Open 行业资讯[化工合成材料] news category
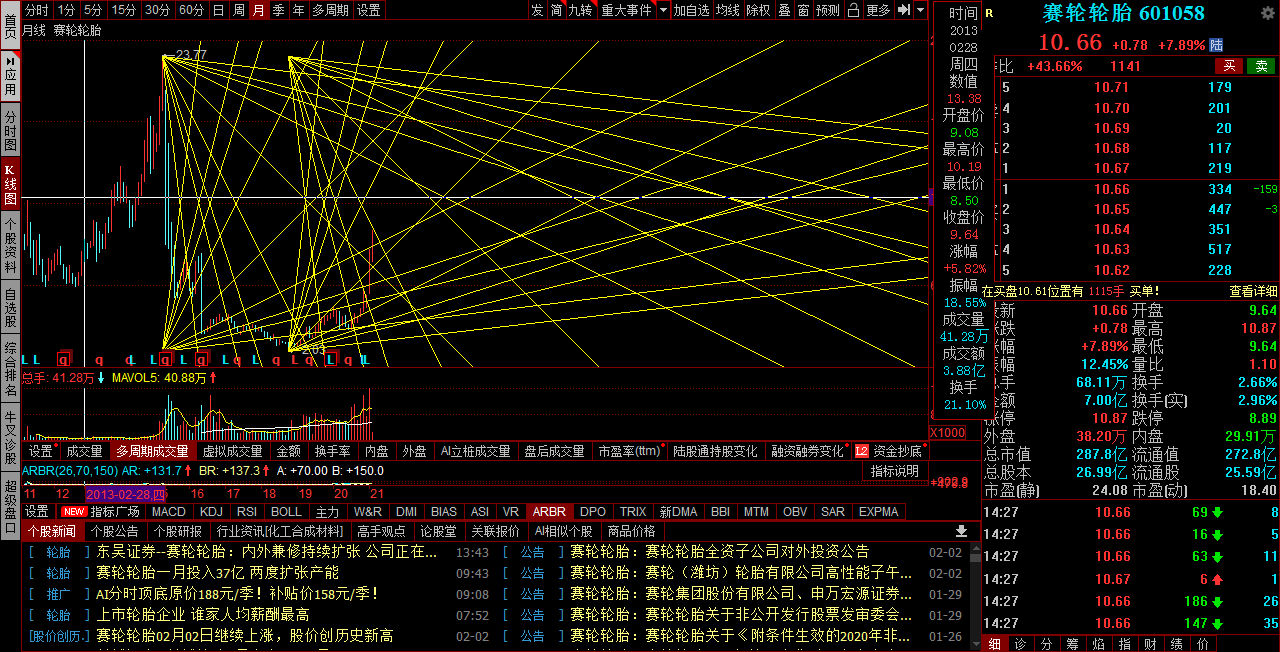Viewport: 1280px width, 652px height. coord(280,531)
